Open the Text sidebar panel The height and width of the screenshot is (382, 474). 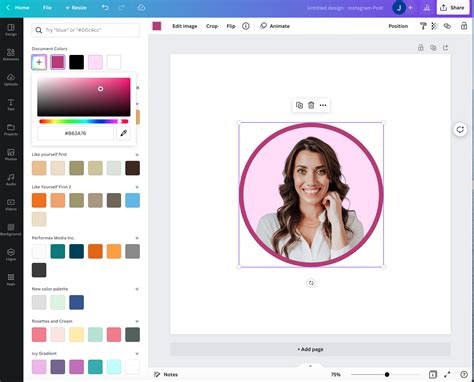coord(11,105)
